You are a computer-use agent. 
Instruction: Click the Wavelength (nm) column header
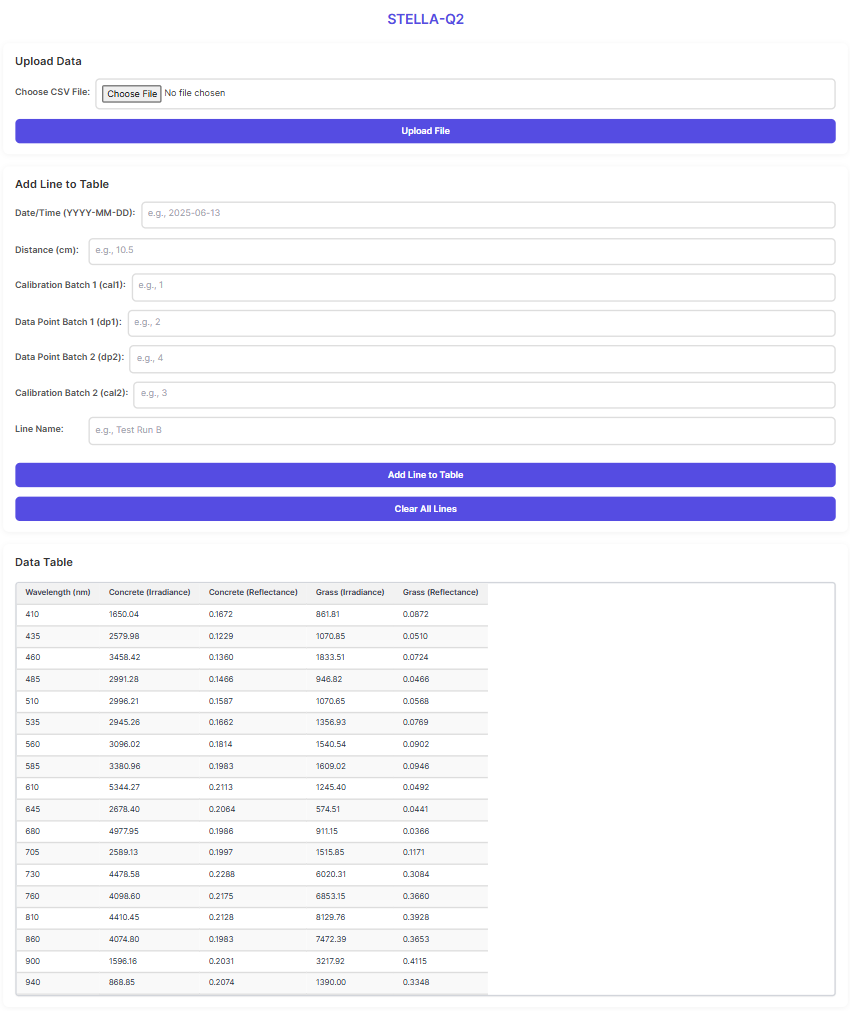tap(58, 593)
